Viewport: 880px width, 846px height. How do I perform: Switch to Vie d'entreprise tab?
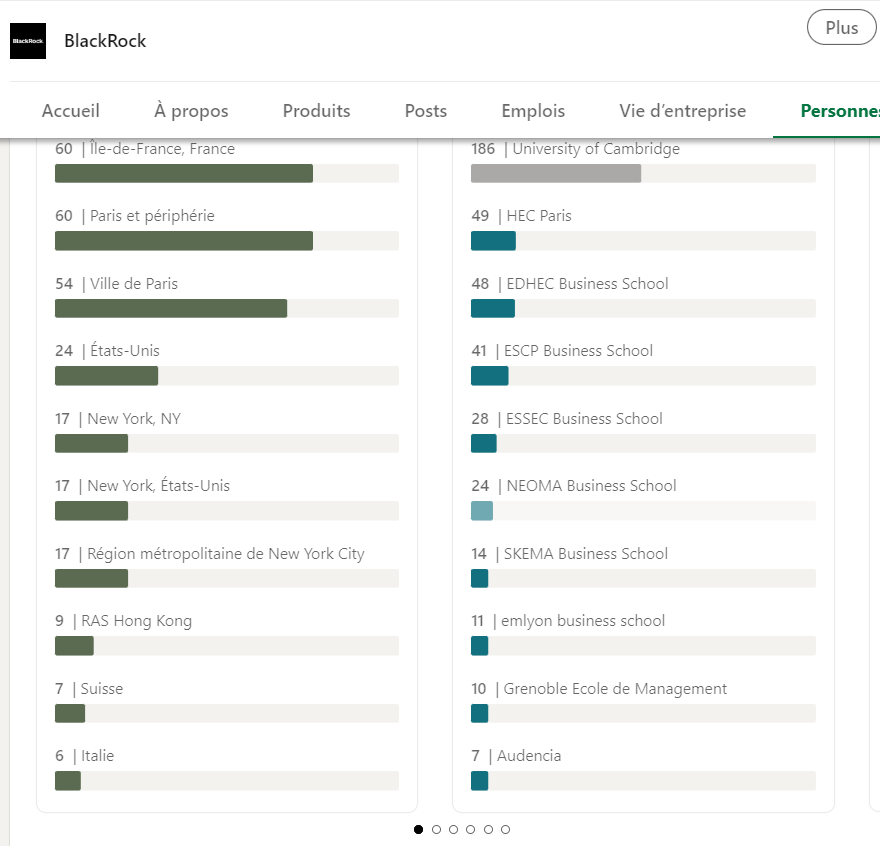pyautogui.click(x=682, y=111)
